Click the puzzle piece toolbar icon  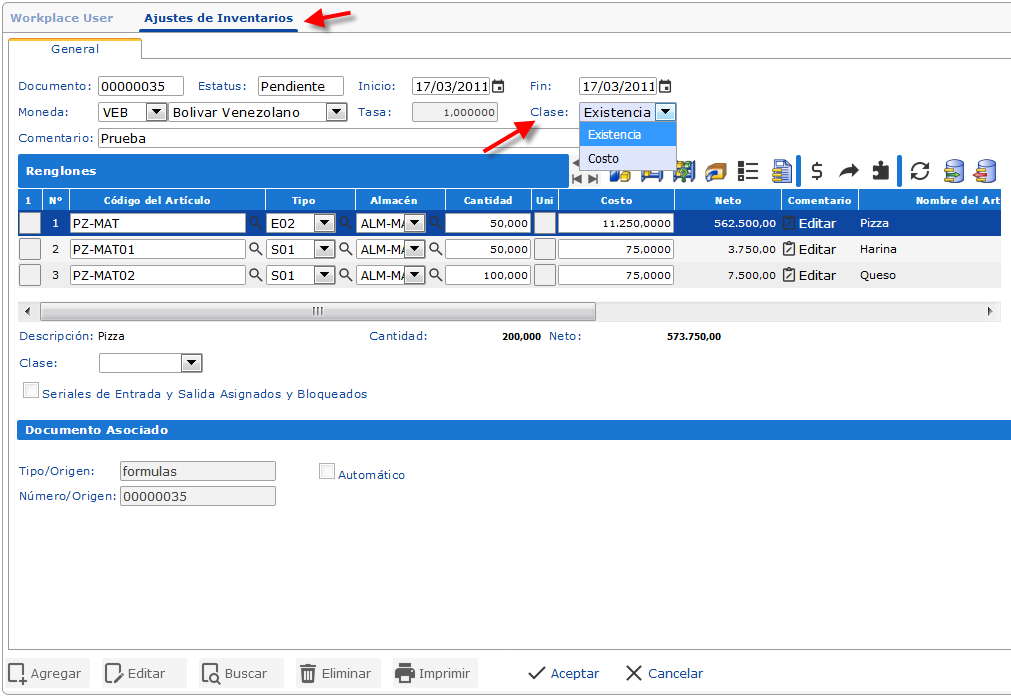(x=880, y=171)
